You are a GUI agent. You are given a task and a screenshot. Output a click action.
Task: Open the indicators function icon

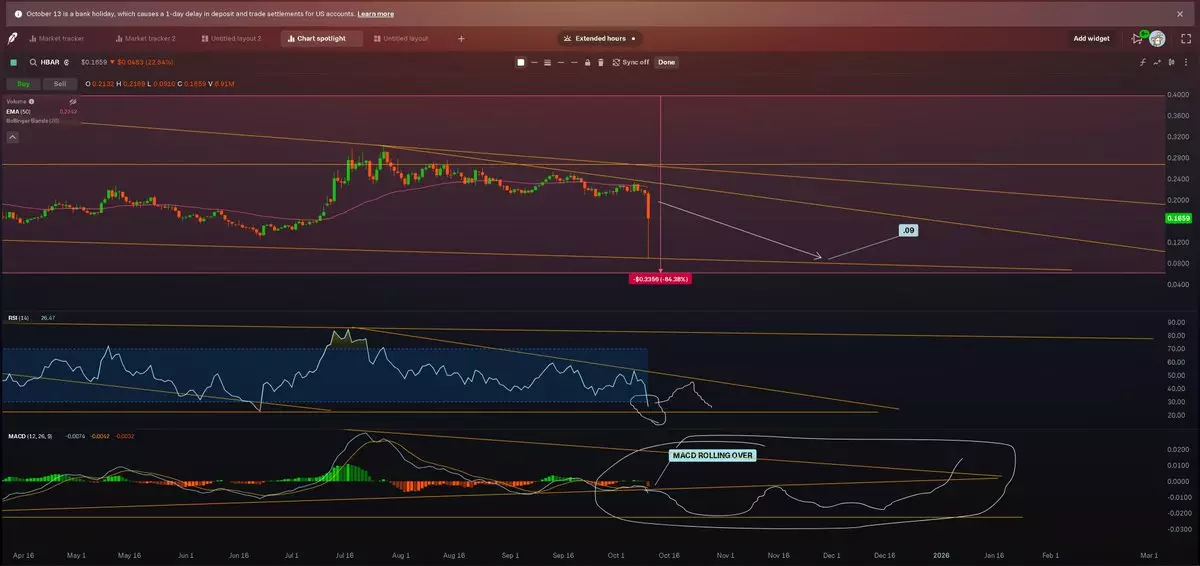[1143, 62]
